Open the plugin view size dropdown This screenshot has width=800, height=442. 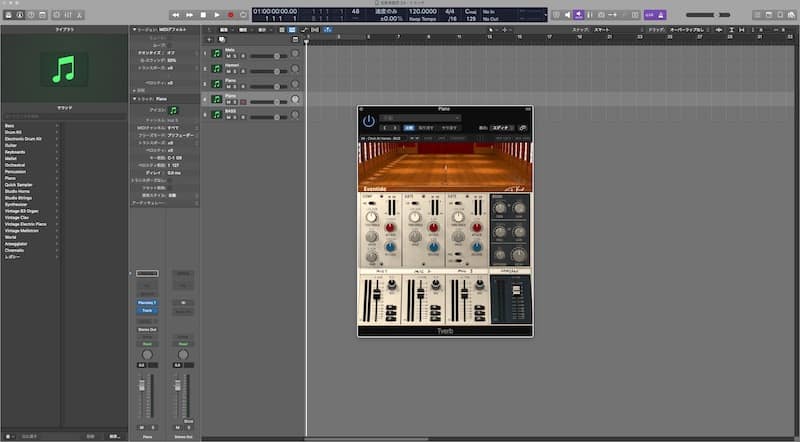pyautogui.click(x=501, y=128)
